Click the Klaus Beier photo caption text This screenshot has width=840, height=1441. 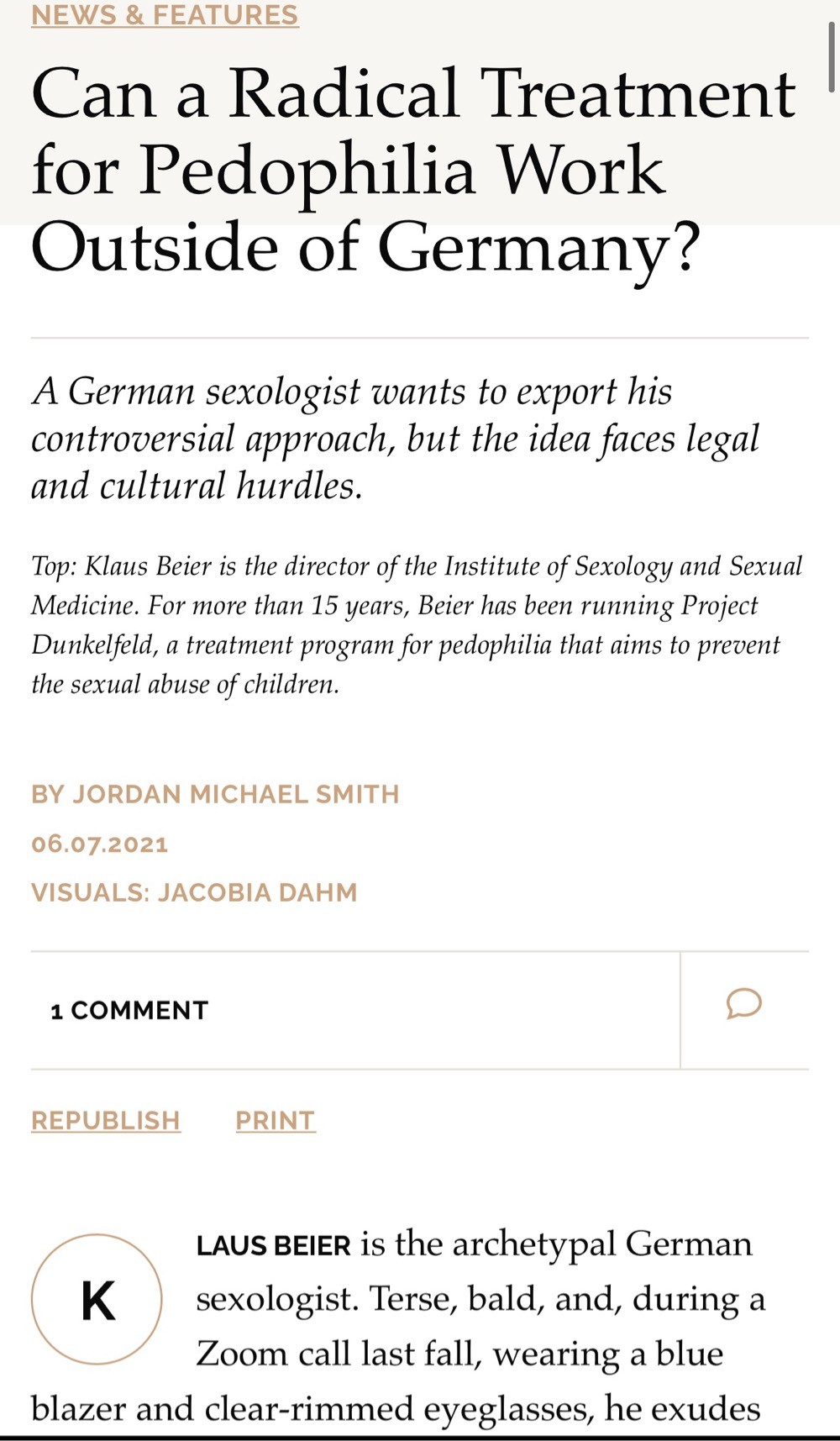coord(417,625)
